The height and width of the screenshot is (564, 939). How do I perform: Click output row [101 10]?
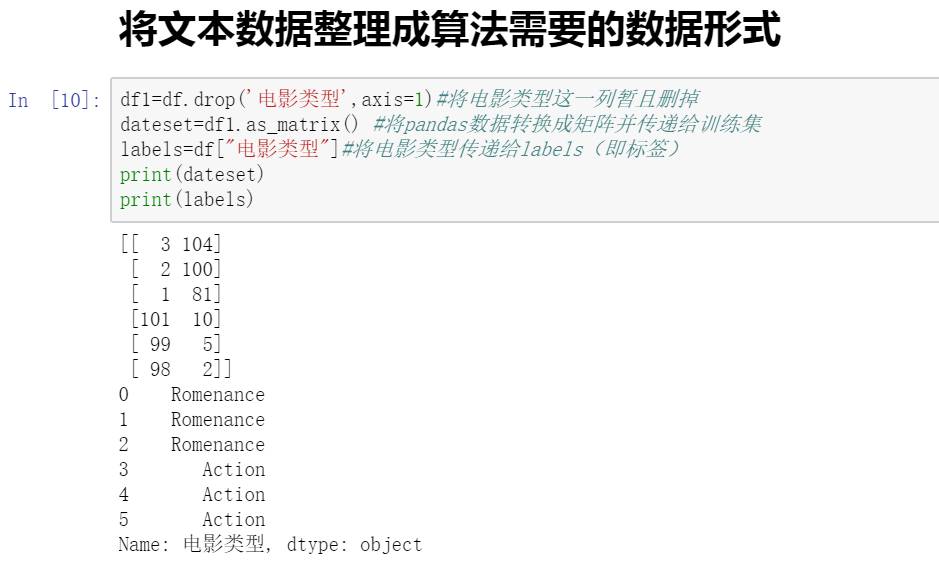pos(176,319)
